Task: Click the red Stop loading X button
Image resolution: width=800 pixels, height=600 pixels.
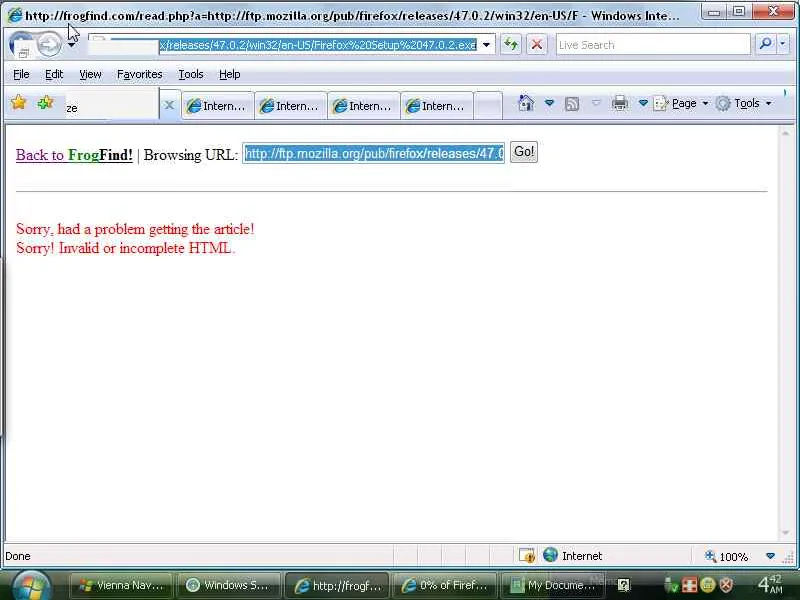Action: (537, 45)
